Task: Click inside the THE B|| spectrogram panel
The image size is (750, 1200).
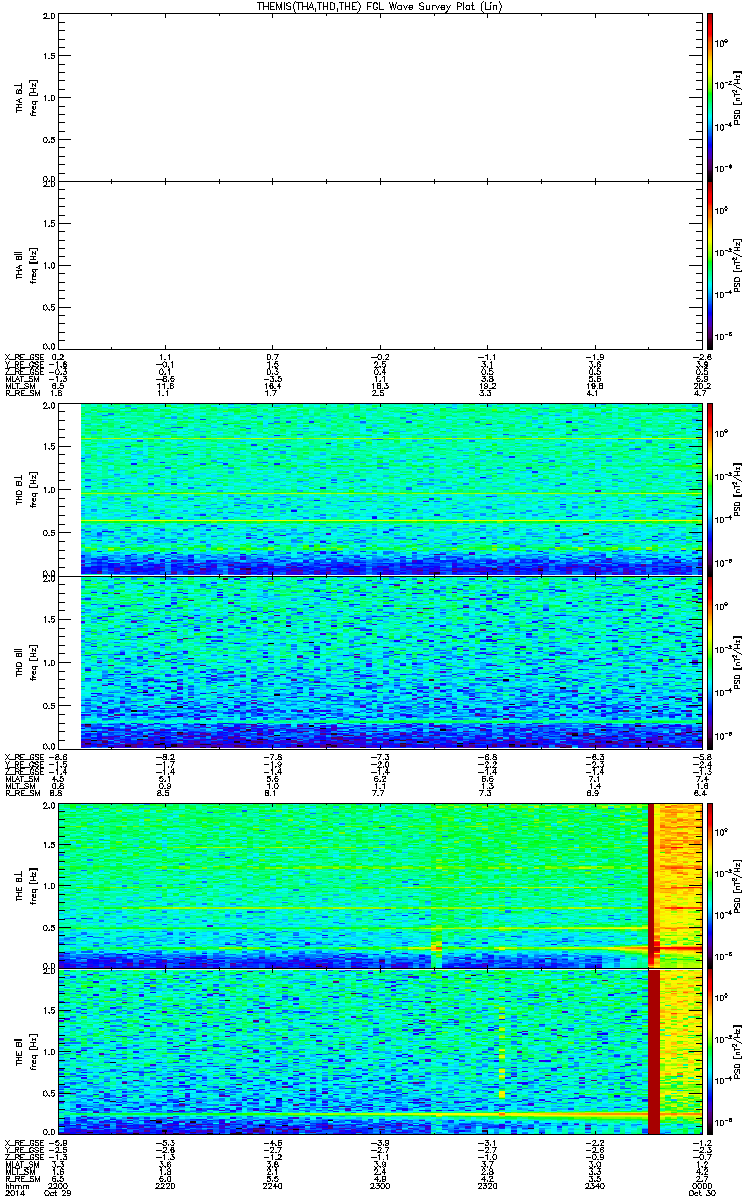Action: (381, 1051)
